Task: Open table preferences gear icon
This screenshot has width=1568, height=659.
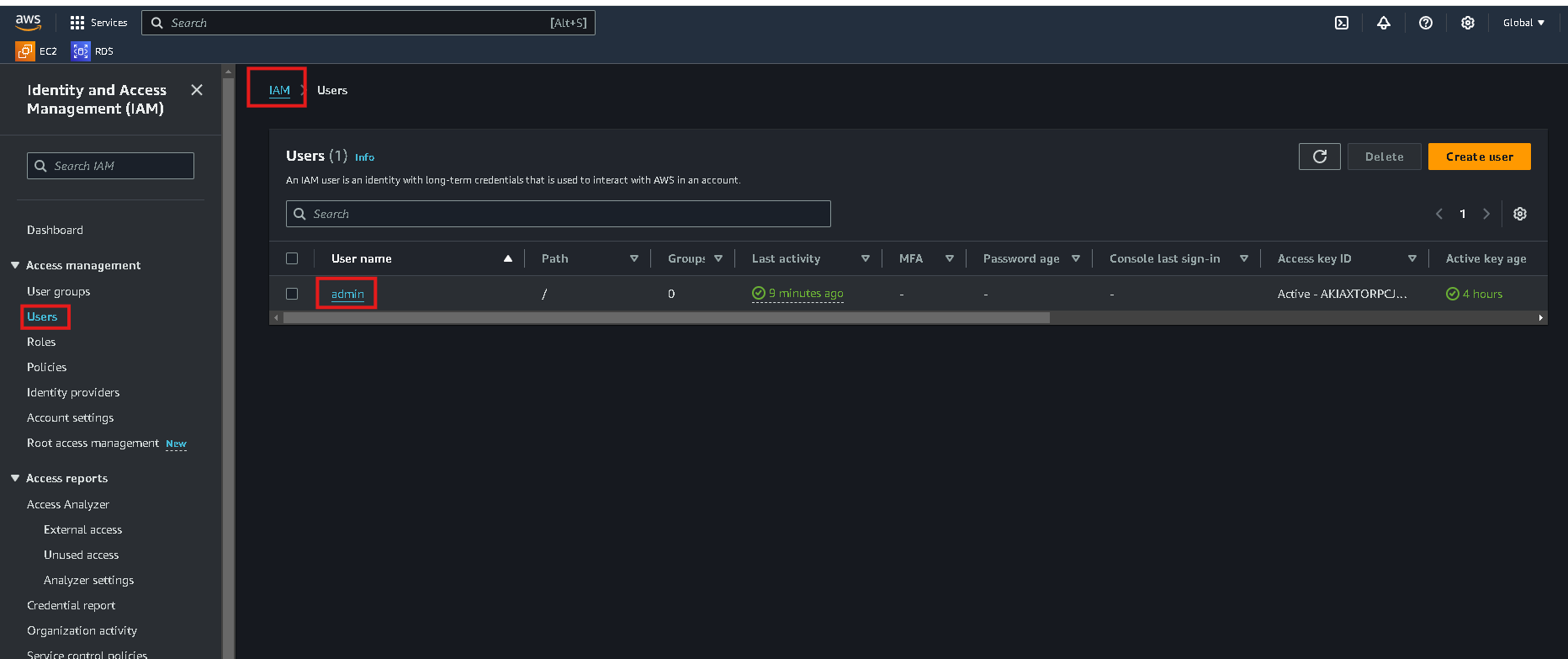Action: click(x=1520, y=214)
